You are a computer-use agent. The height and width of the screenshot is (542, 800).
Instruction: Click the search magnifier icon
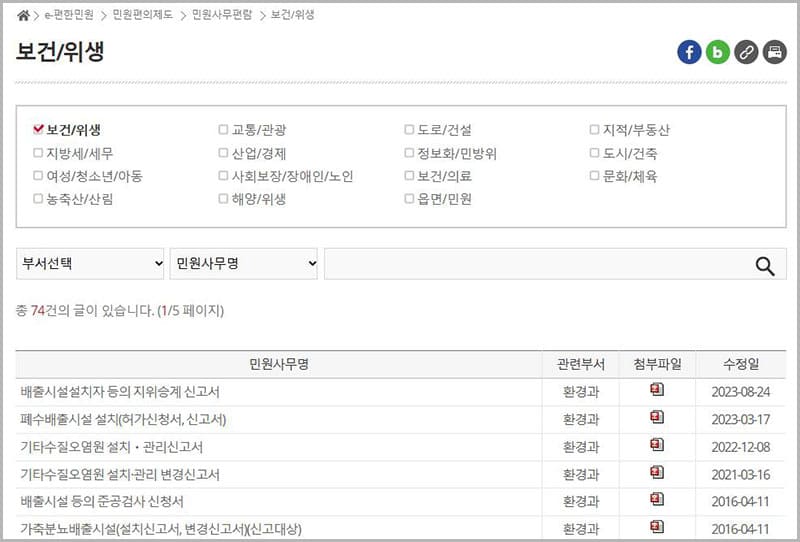coord(765,265)
